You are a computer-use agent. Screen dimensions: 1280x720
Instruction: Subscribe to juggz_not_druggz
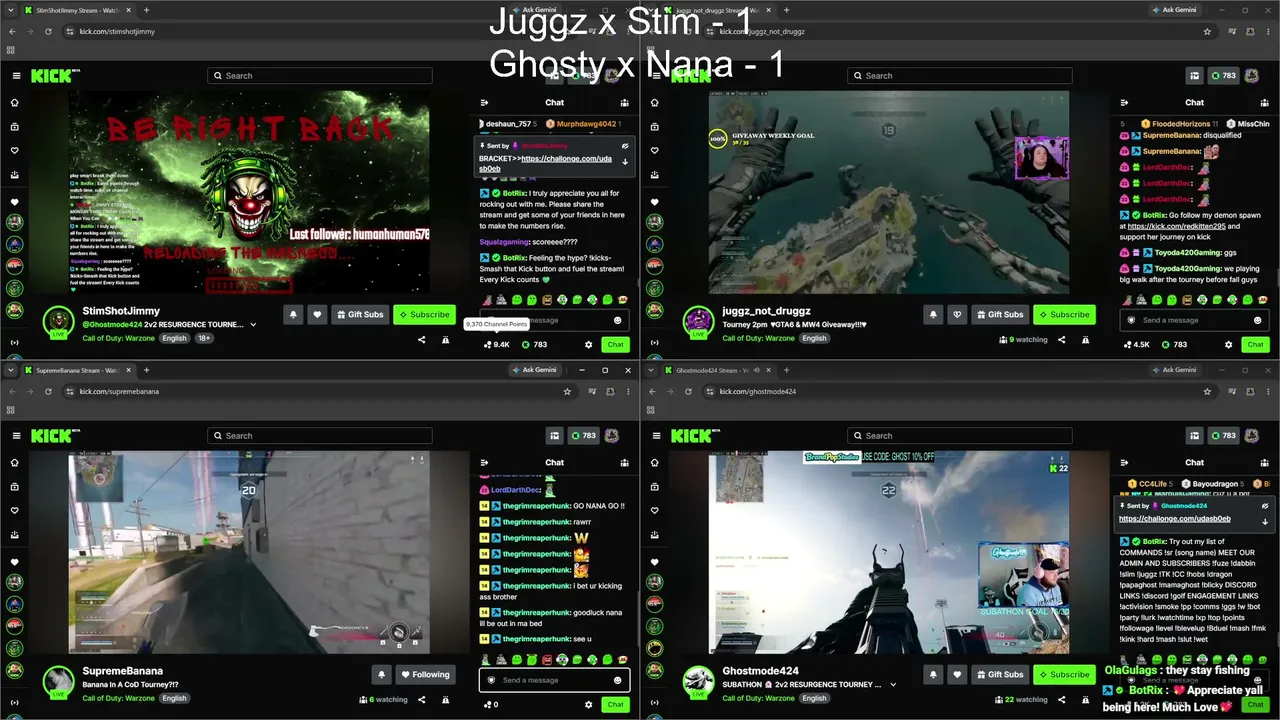click(x=1064, y=314)
